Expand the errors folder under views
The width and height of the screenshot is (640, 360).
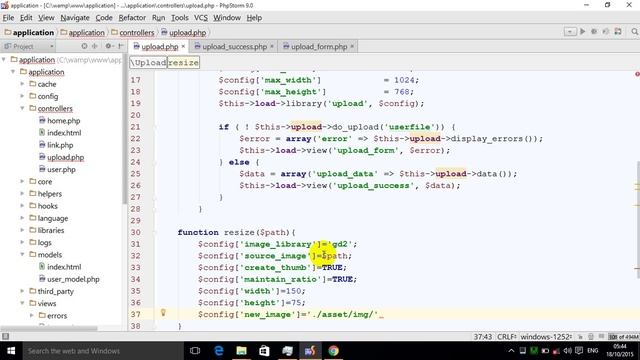pos(31,316)
